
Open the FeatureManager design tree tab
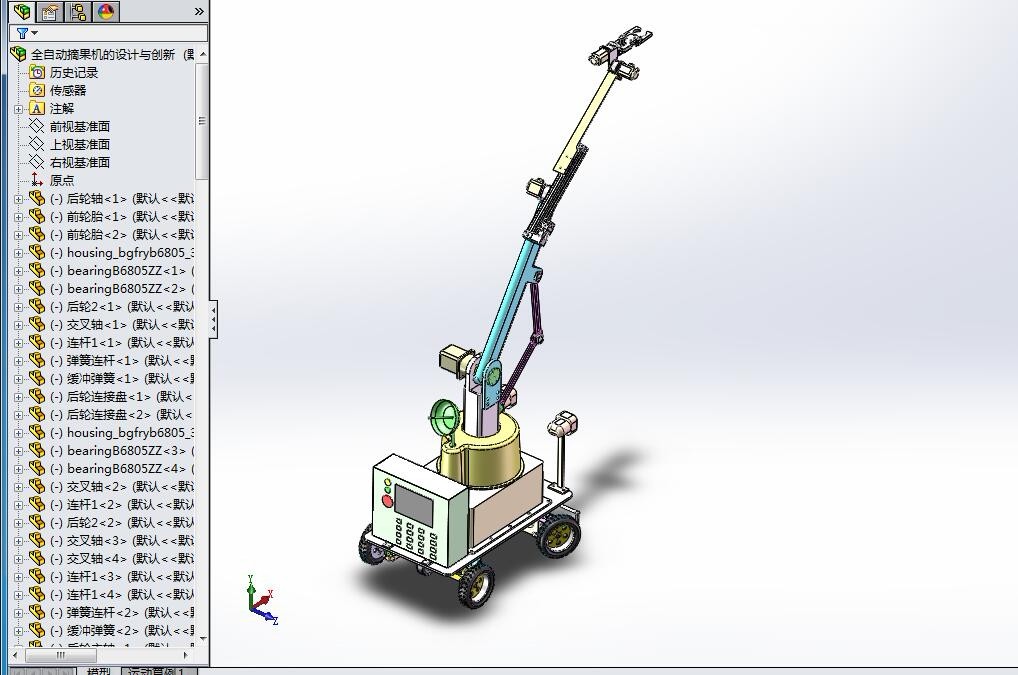click(x=22, y=12)
